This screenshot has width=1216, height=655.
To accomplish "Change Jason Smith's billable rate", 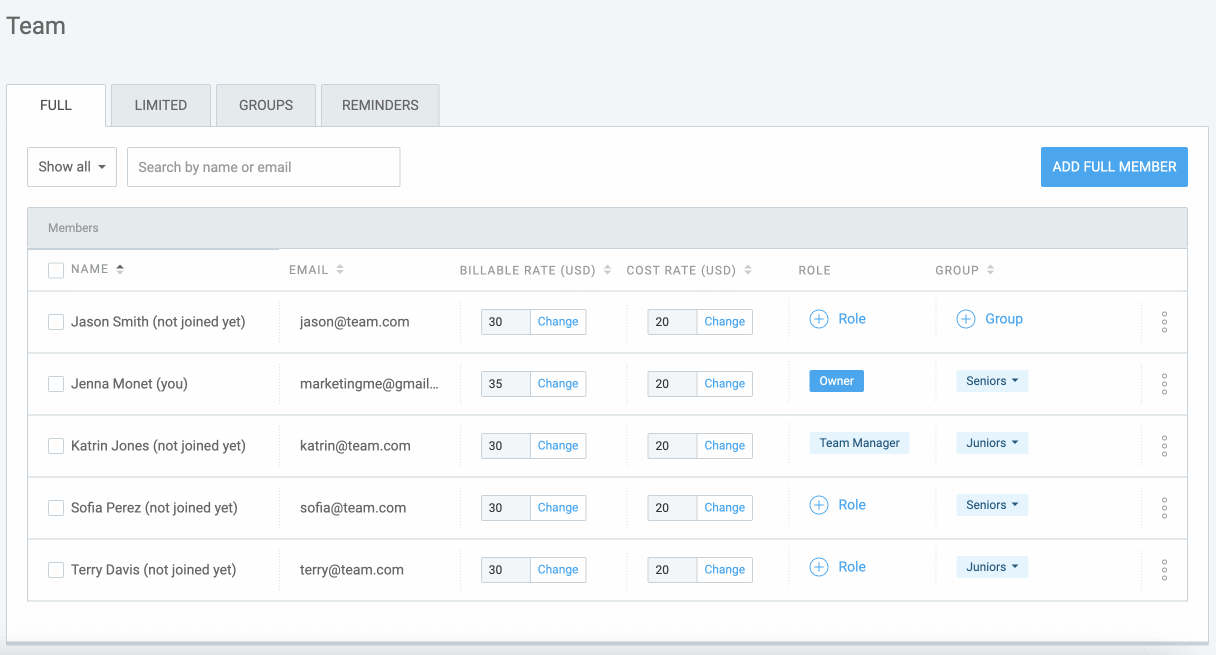I will [557, 321].
